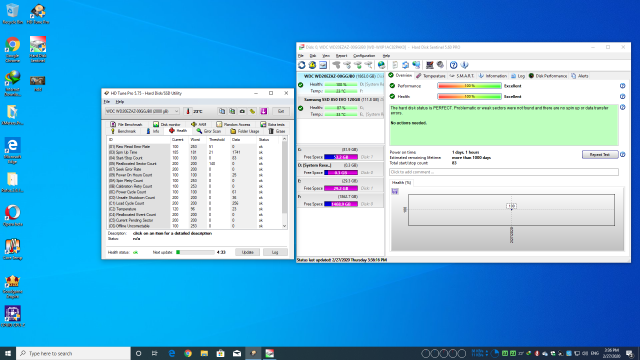Screen dimensions: 640x360
Task: Open the Help menu in HD Tune
Action: [120, 102]
